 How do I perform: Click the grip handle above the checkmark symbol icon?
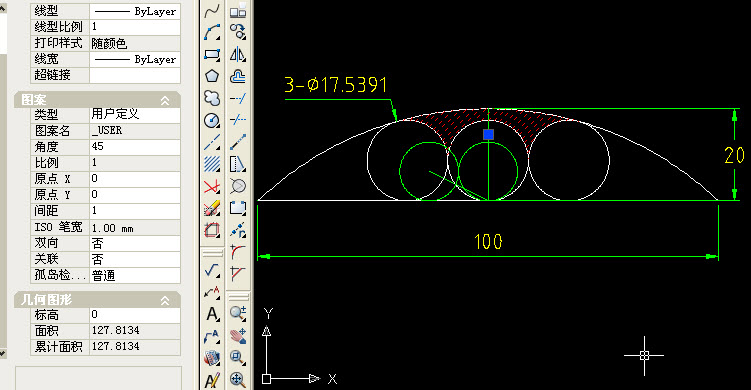[x=212, y=253]
